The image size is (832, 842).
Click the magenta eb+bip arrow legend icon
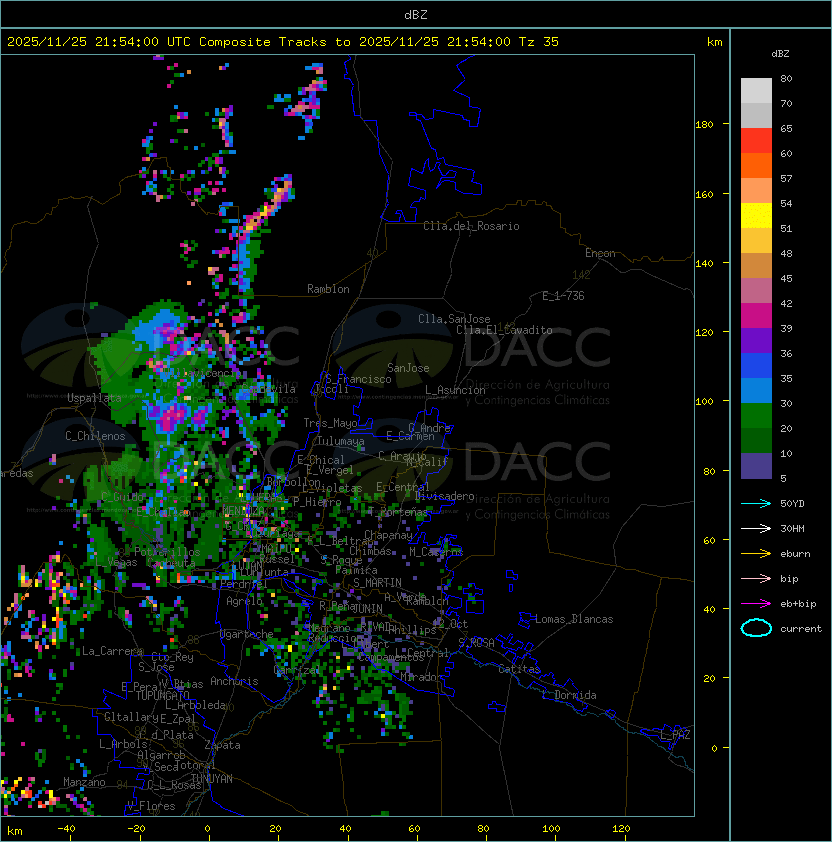pyautogui.click(x=756, y=604)
